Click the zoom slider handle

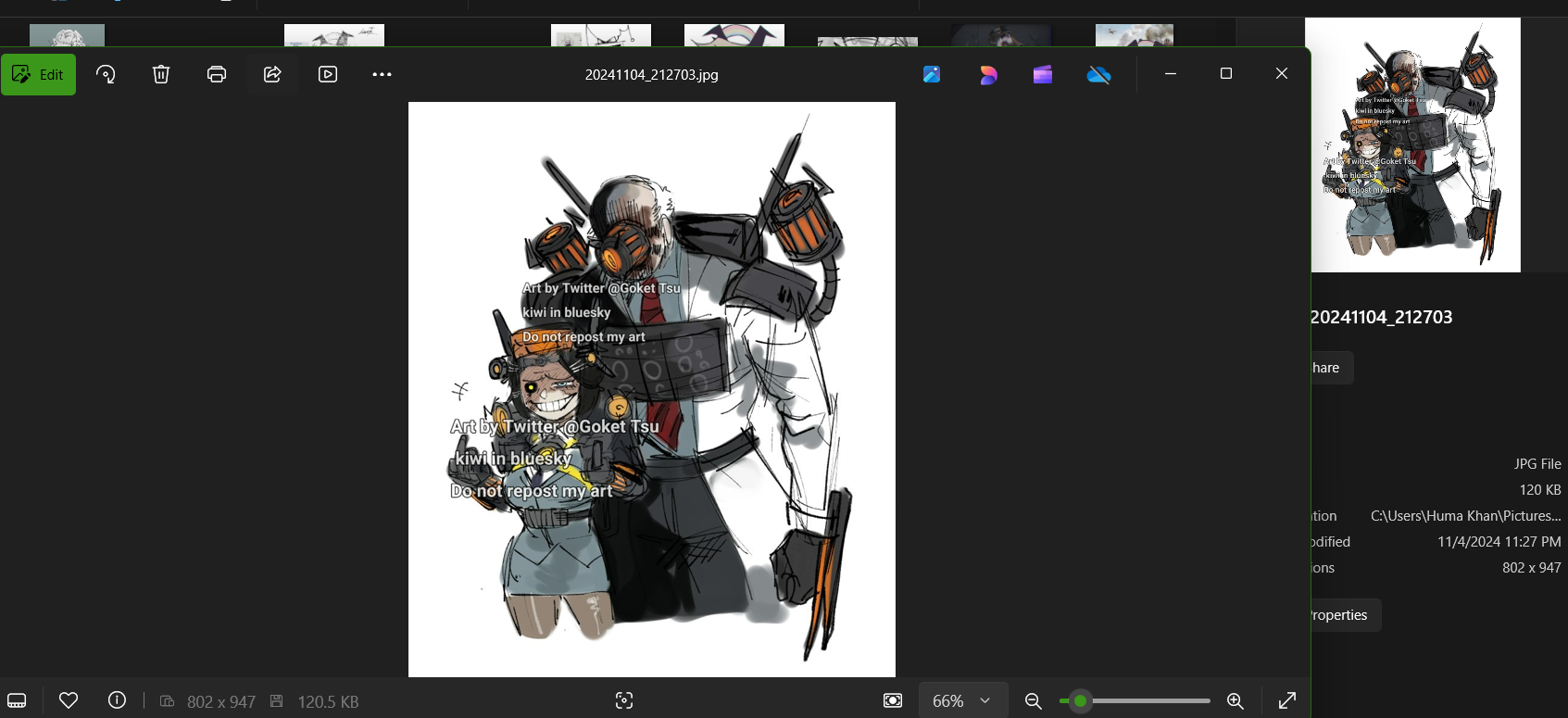coord(1080,700)
